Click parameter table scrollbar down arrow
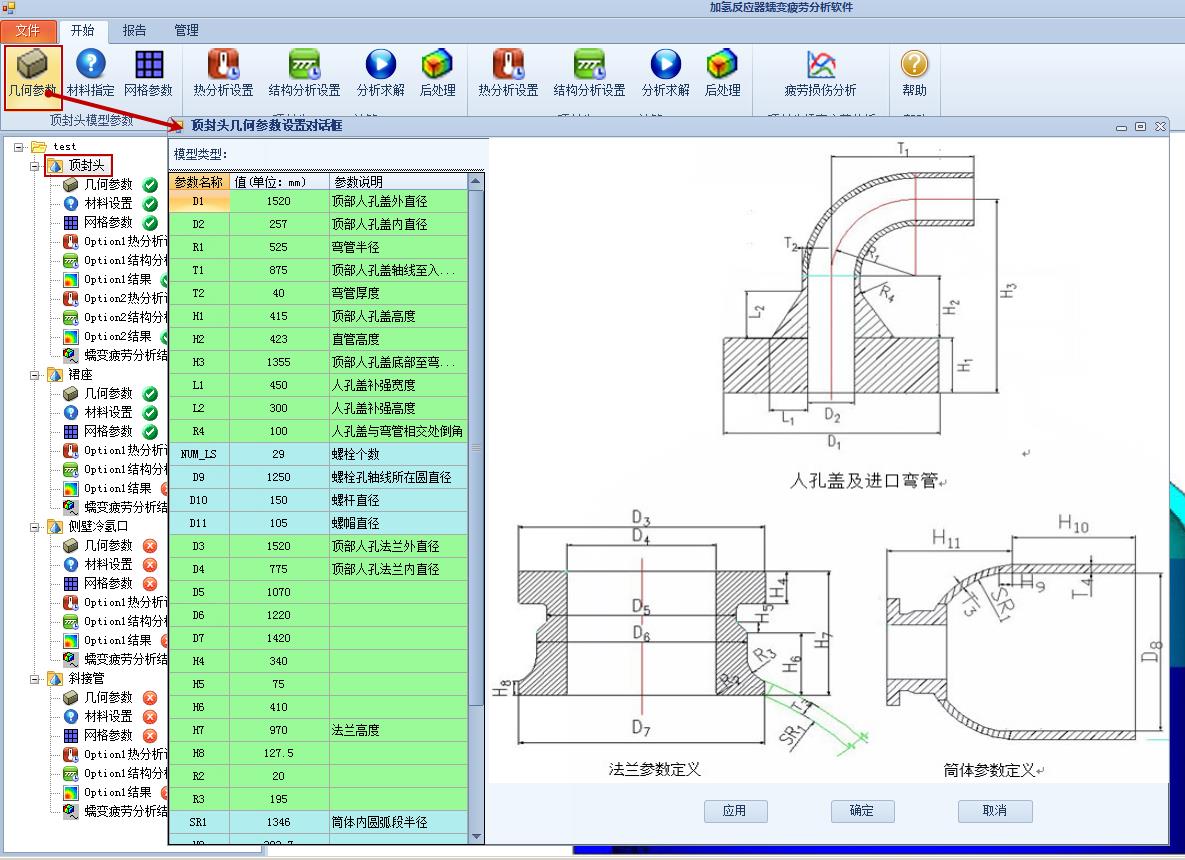Viewport: 1185px width, 860px height. point(476,836)
